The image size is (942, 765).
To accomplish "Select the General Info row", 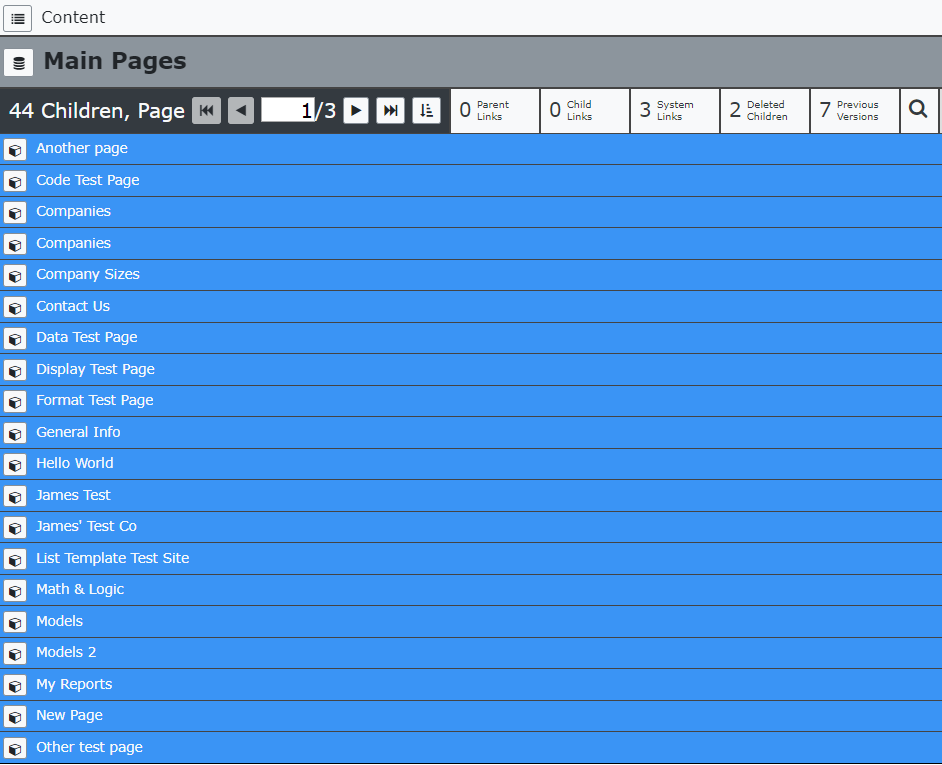I will (x=471, y=433).
